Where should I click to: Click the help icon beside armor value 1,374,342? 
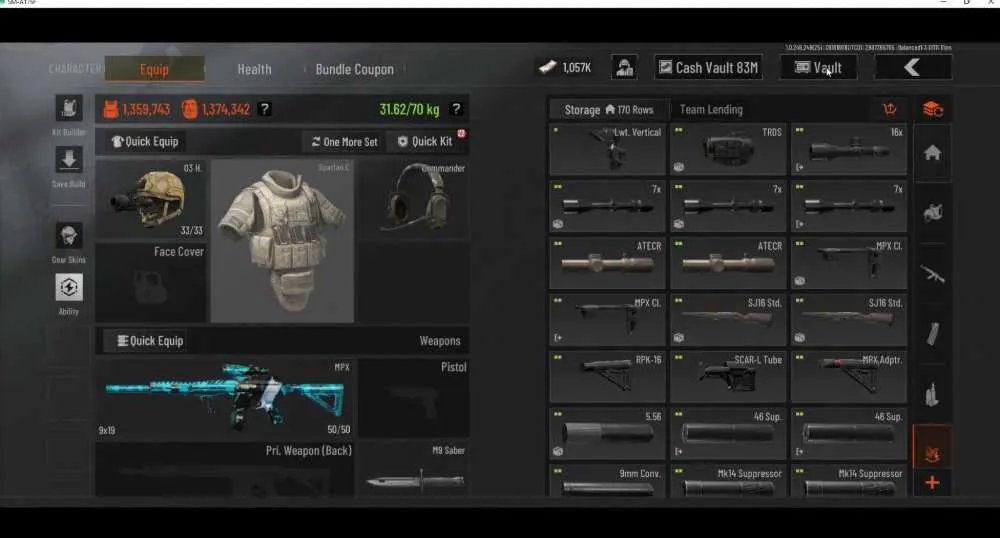[265, 109]
